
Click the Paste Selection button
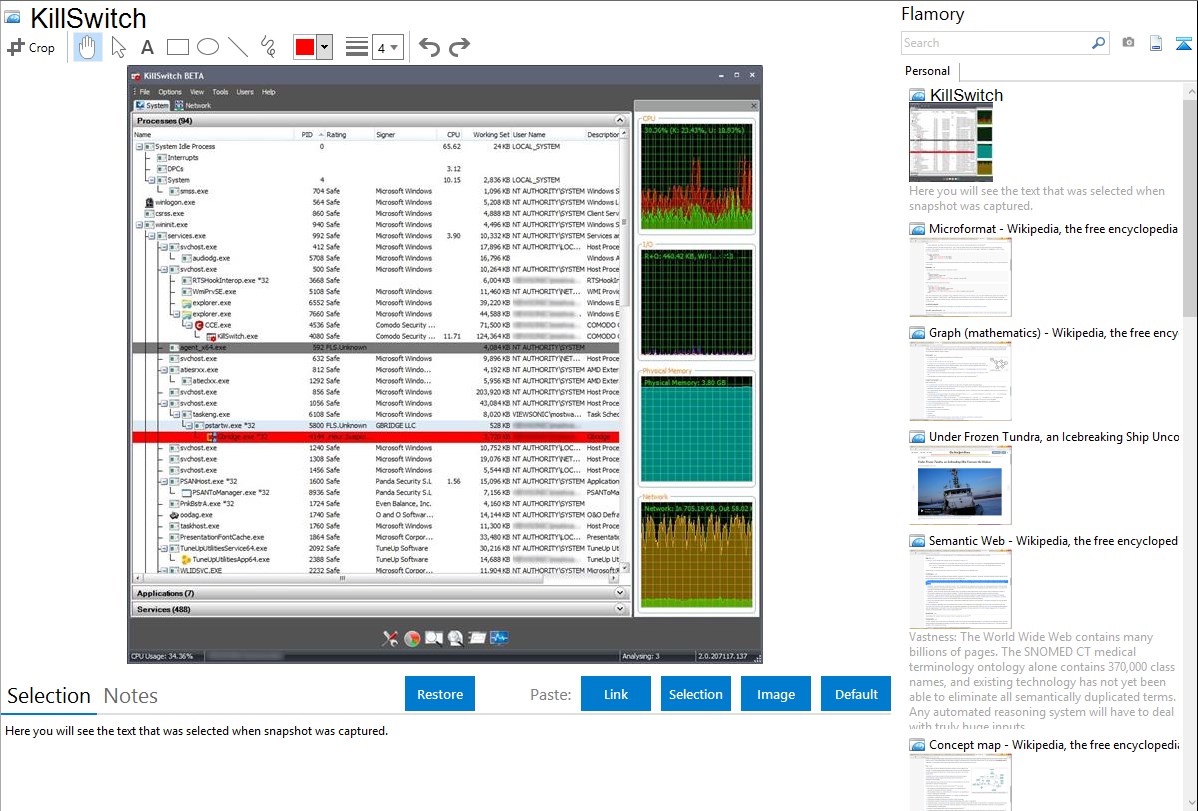tap(696, 694)
